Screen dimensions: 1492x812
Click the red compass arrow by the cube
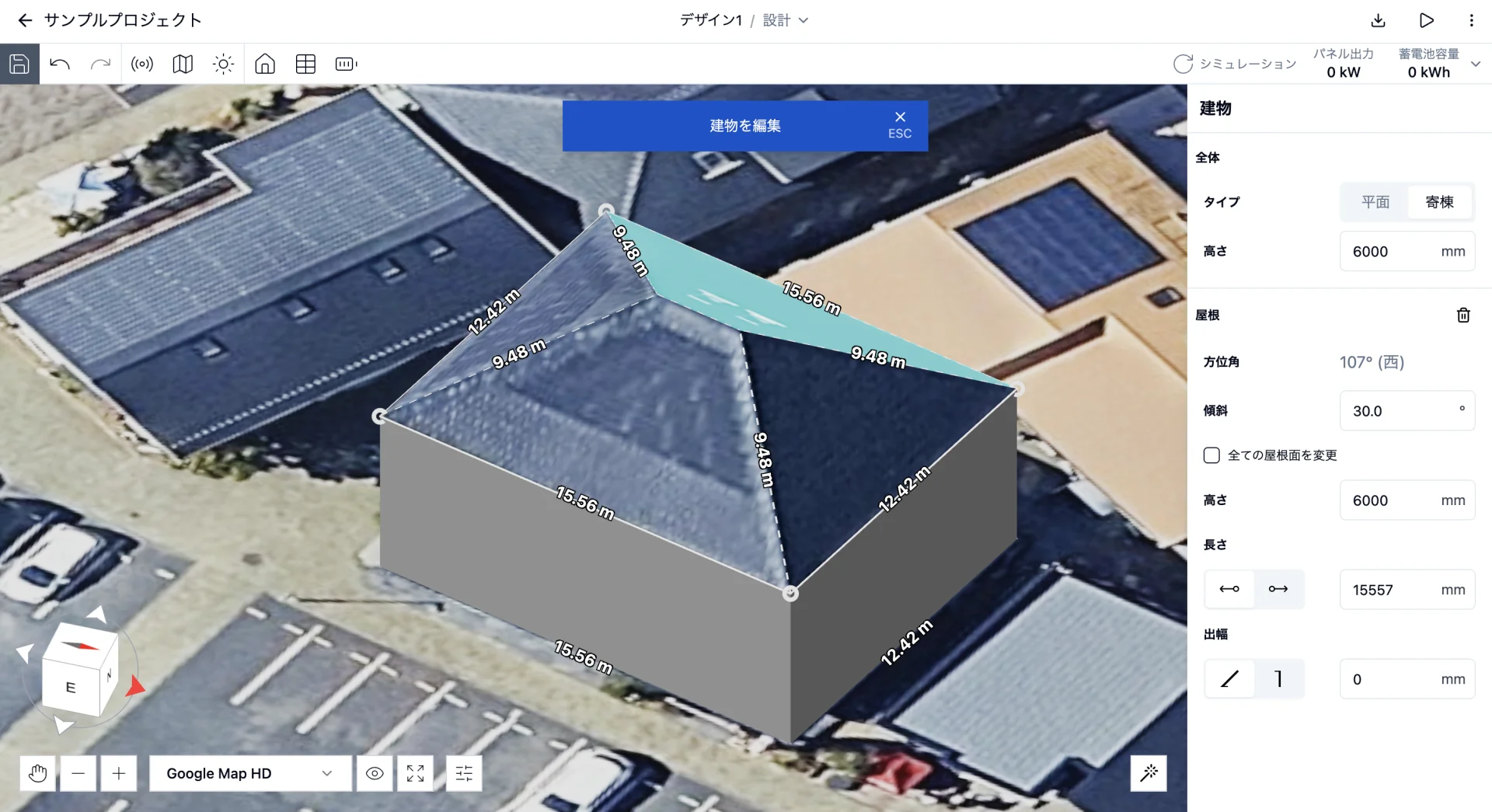click(135, 686)
